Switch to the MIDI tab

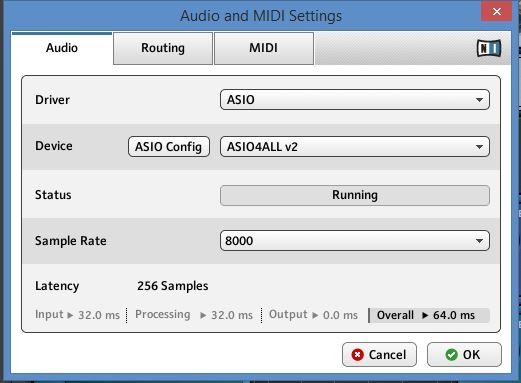264,48
